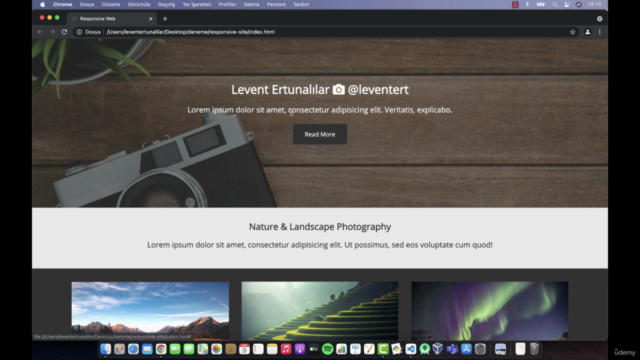Open Maps from the dock
Viewport: 640px width, 360px height.
(x=202, y=349)
